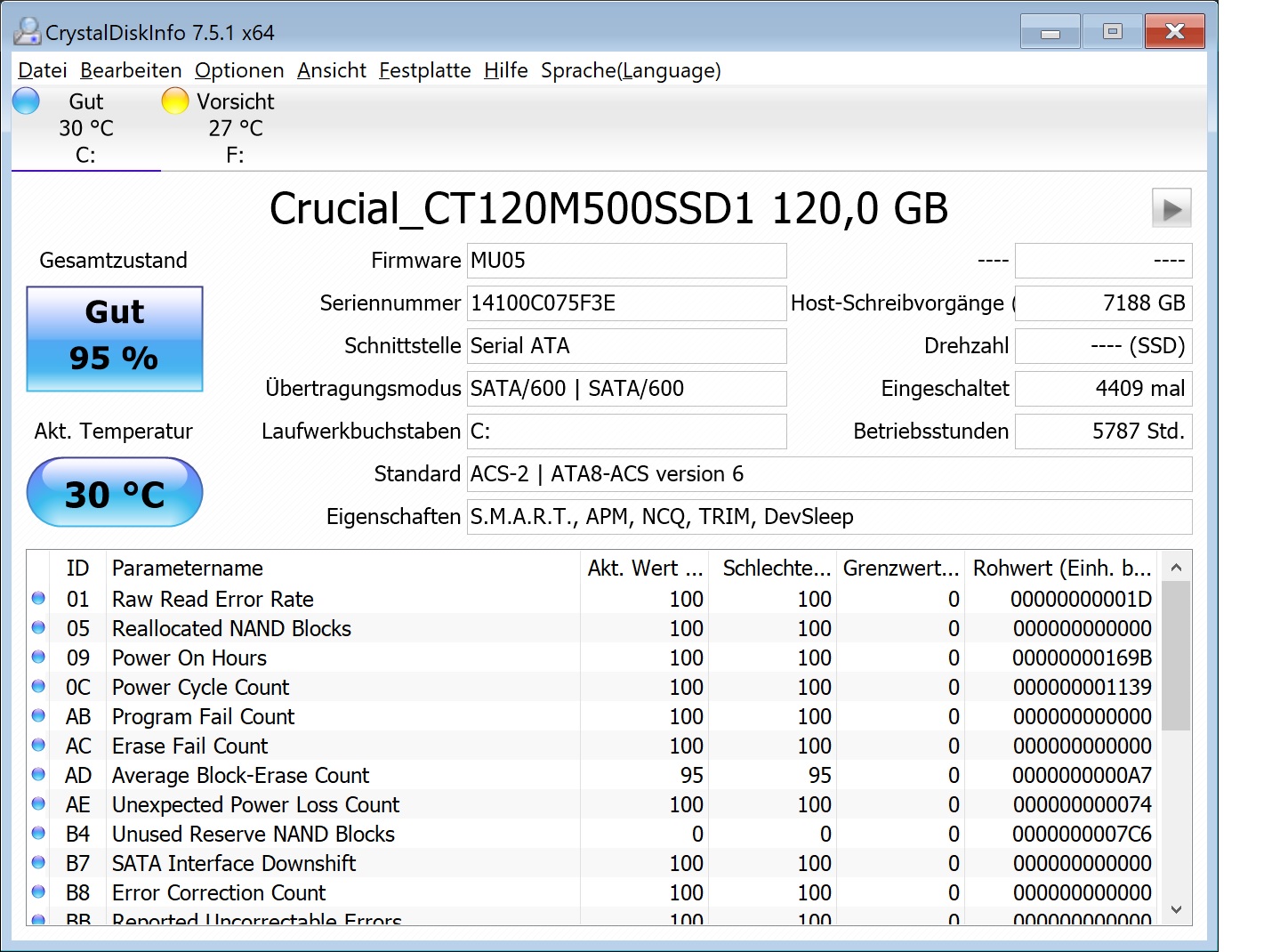Open the Datei menu
The image size is (1288, 952).
tap(43, 70)
